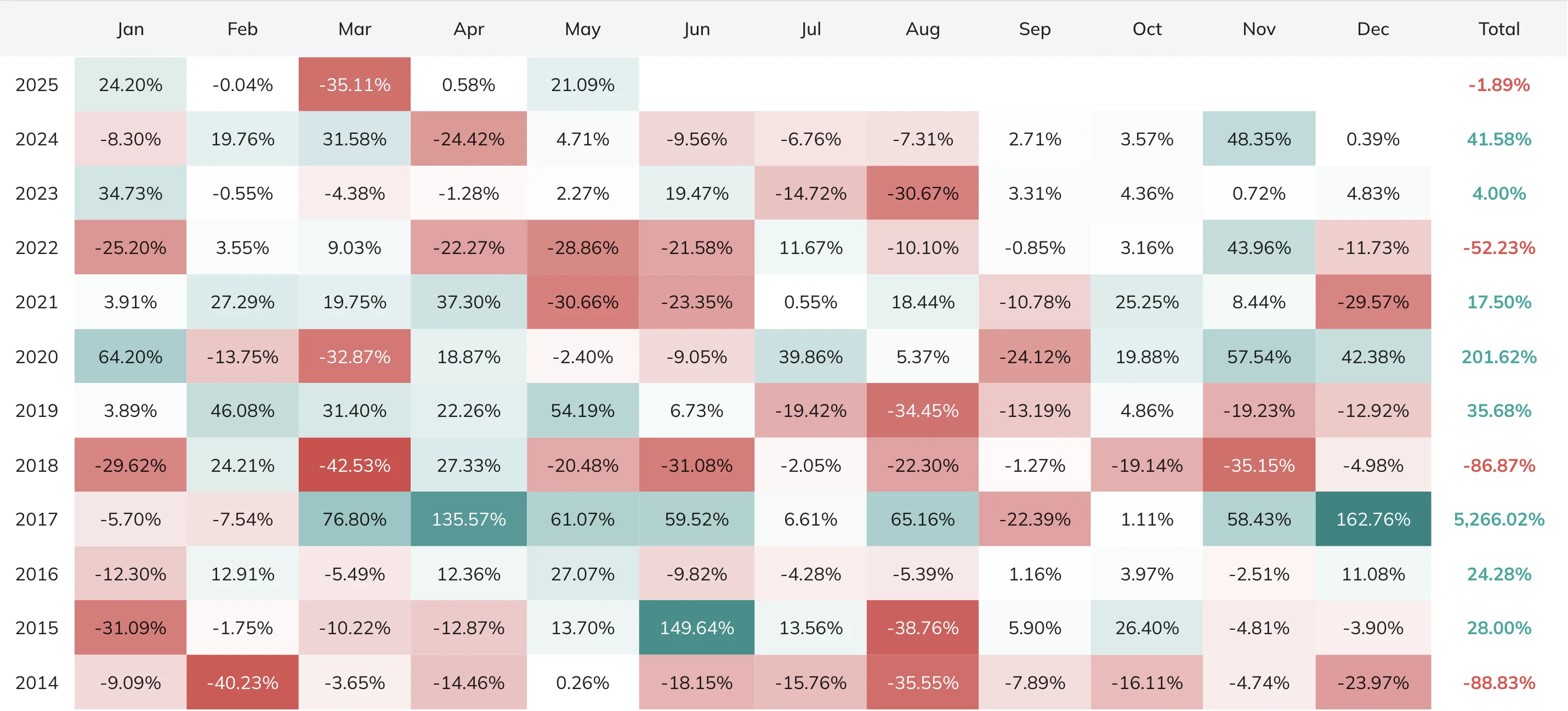Click the 201.62% total for 2020

pos(1498,357)
